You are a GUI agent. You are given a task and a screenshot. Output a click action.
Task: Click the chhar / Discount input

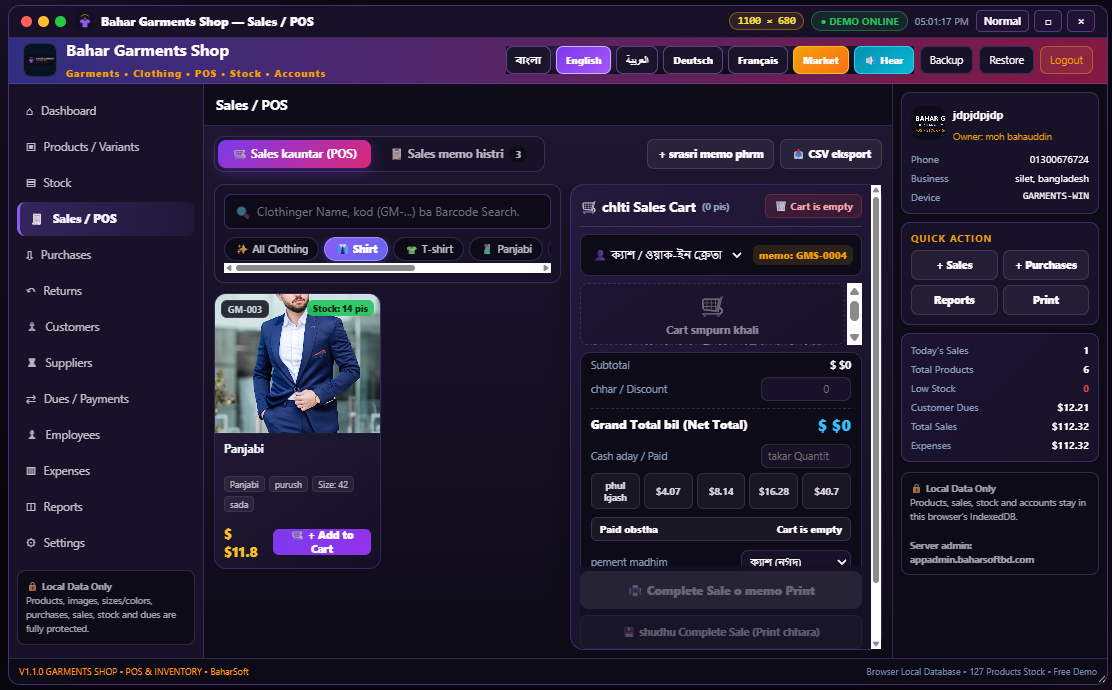pos(806,389)
